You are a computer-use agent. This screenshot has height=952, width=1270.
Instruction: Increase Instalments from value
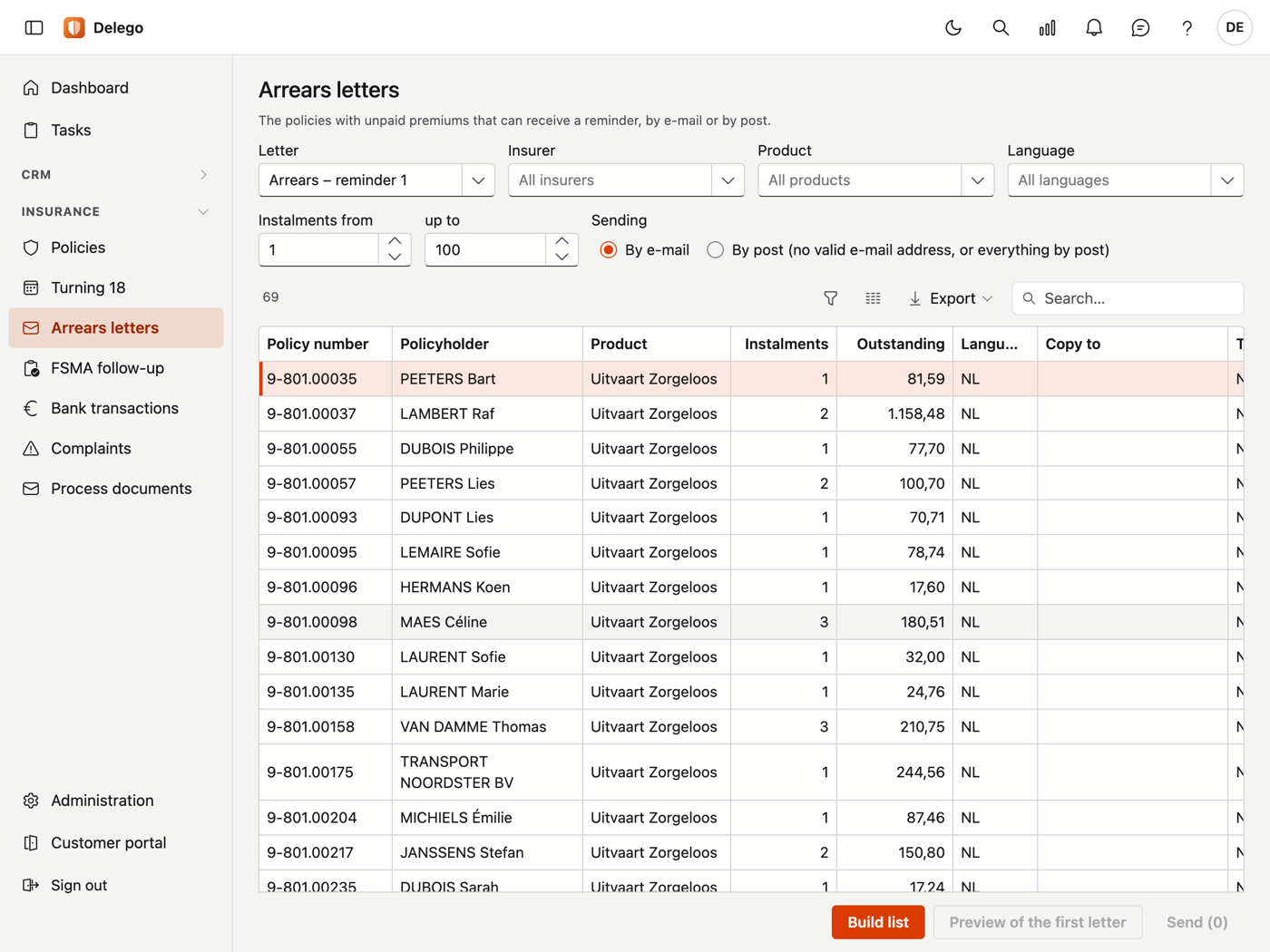pyautogui.click(x=395, y=241)
